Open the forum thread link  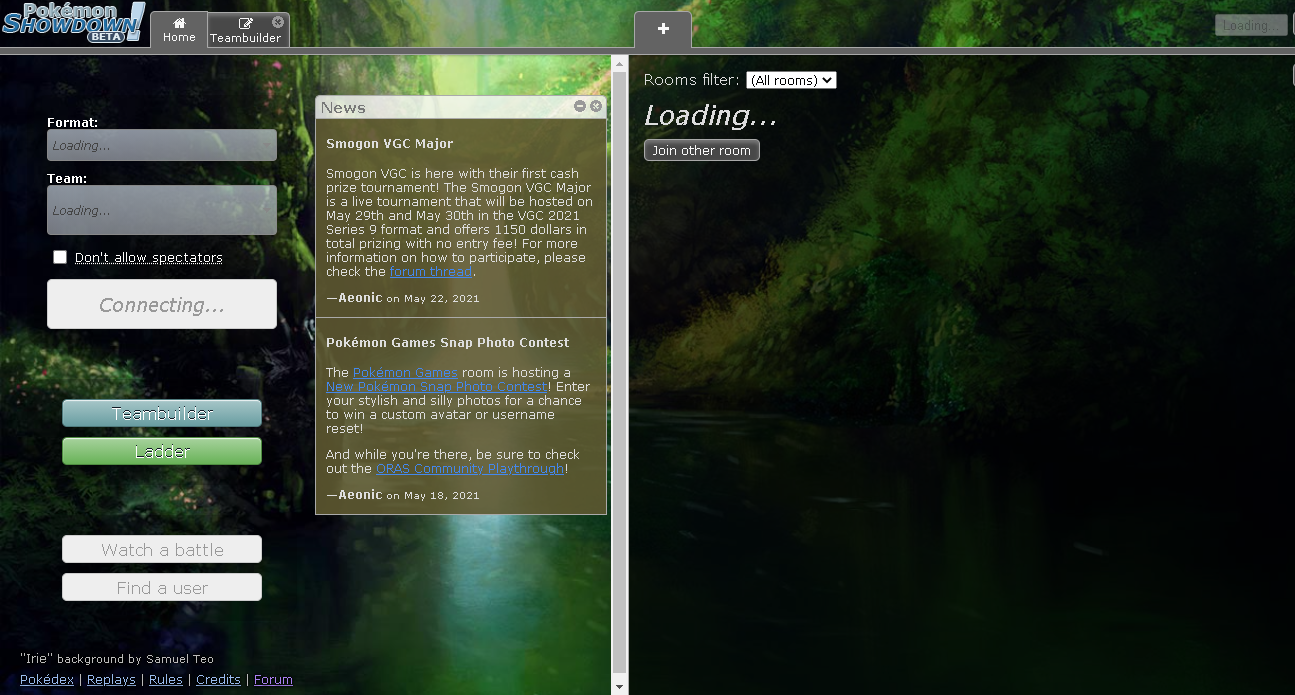[431, 271]
